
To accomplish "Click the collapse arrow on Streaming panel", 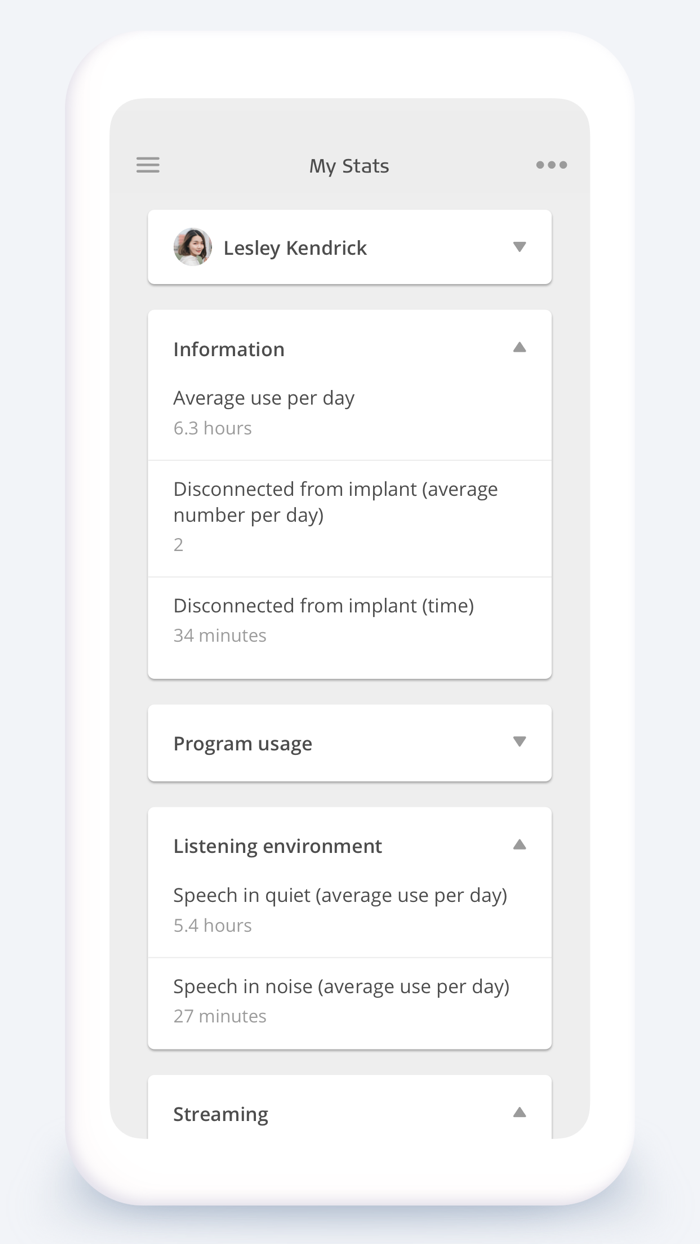I will click(520, 1110).
